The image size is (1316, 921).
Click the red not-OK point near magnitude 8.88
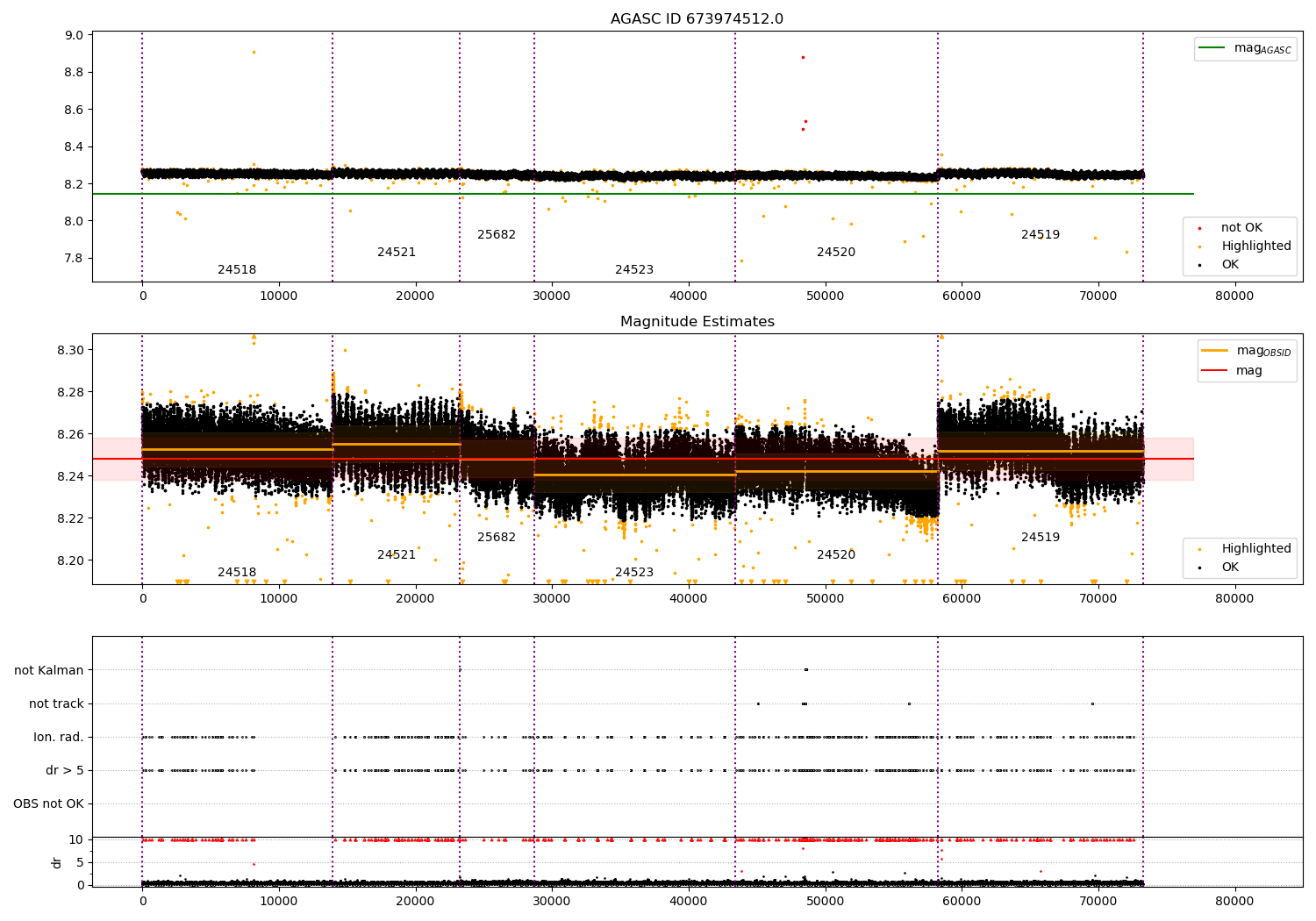[x=802, y=57]
